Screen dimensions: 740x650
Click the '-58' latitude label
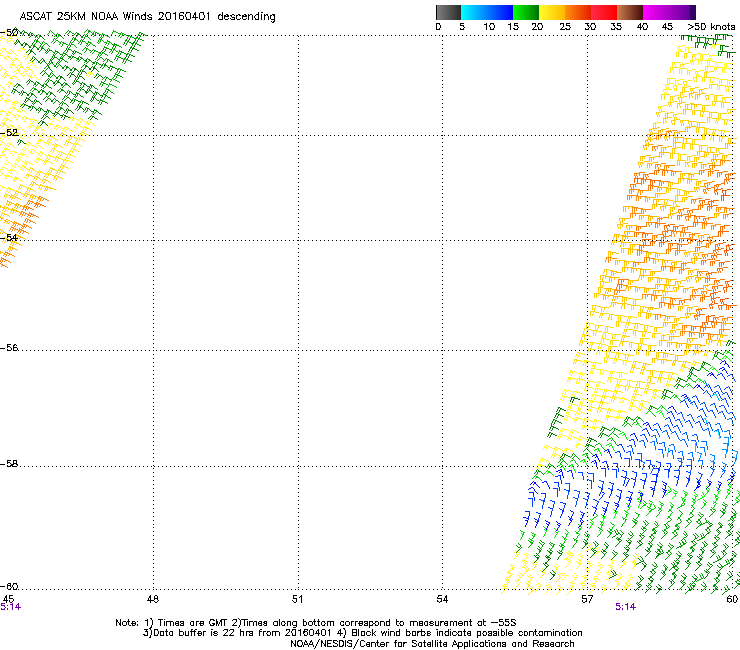pyautogui.click(x=9, y=464)
